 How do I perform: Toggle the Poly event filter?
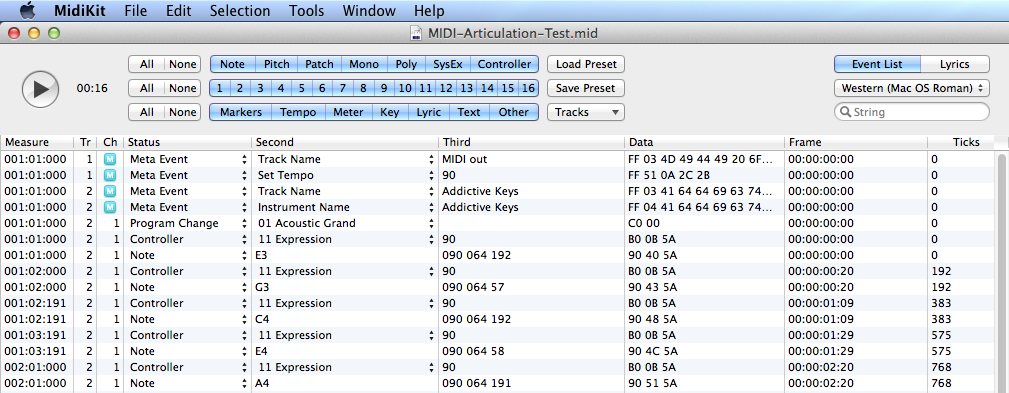(x=406, y=64)
